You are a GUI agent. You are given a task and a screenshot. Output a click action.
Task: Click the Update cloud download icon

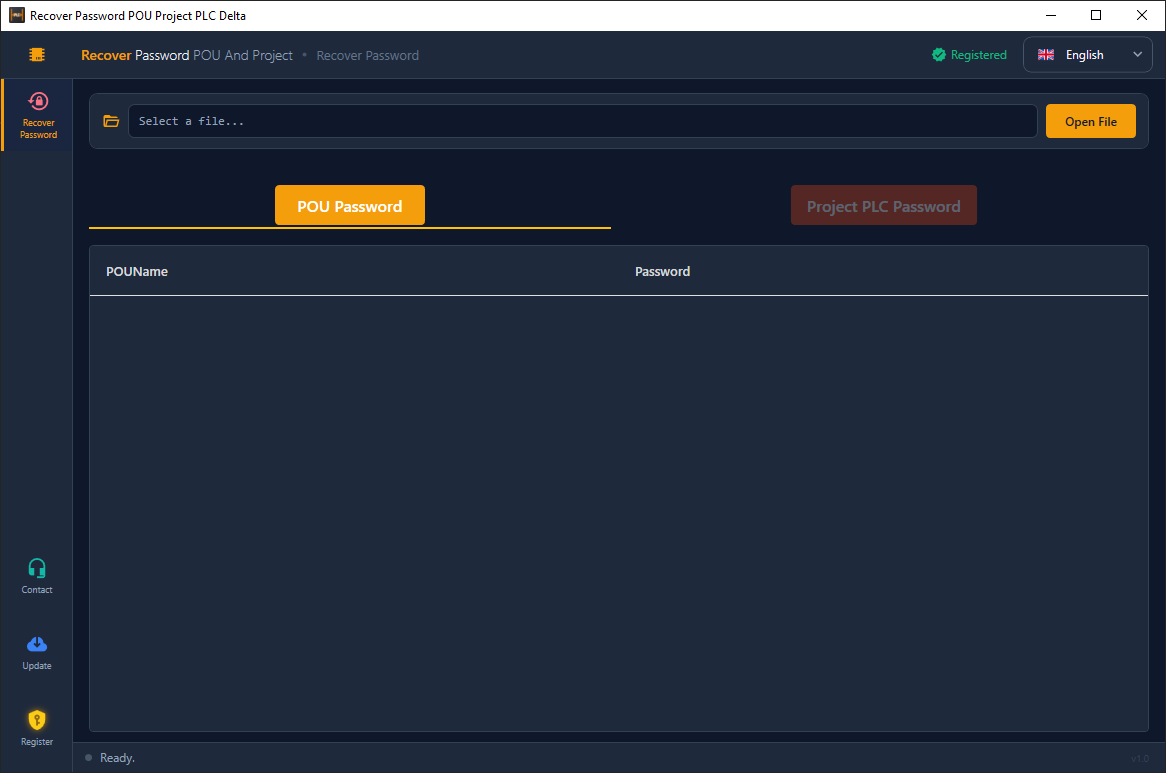click(37, 644)
